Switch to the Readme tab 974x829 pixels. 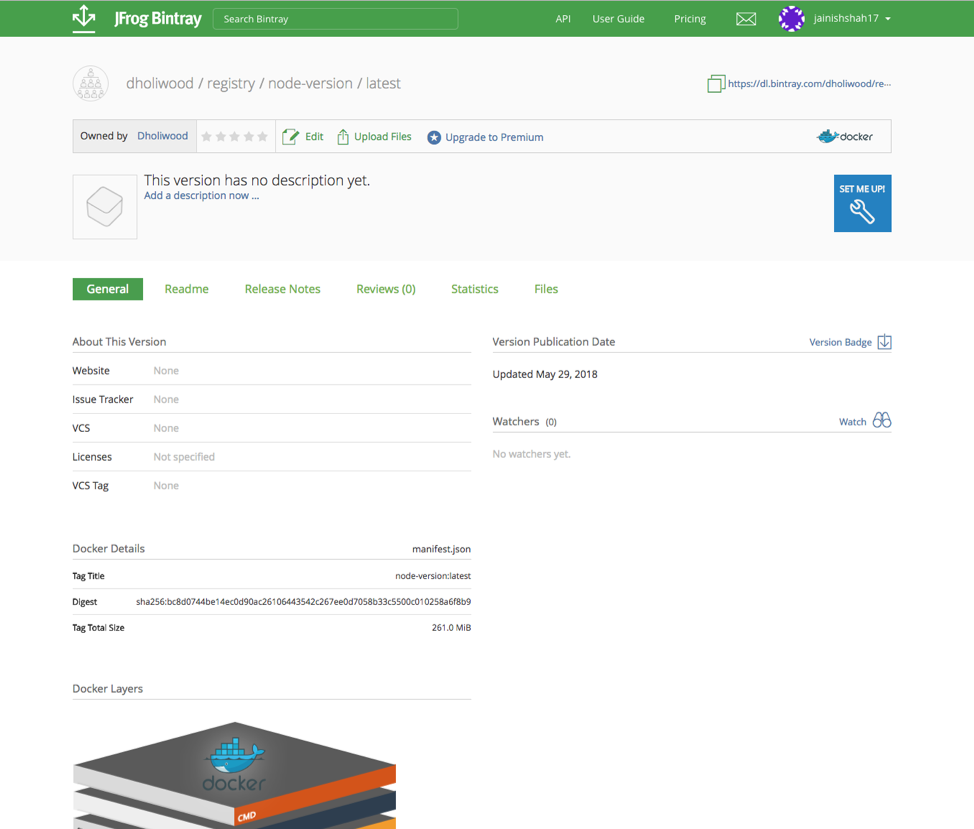coord(186,289)
